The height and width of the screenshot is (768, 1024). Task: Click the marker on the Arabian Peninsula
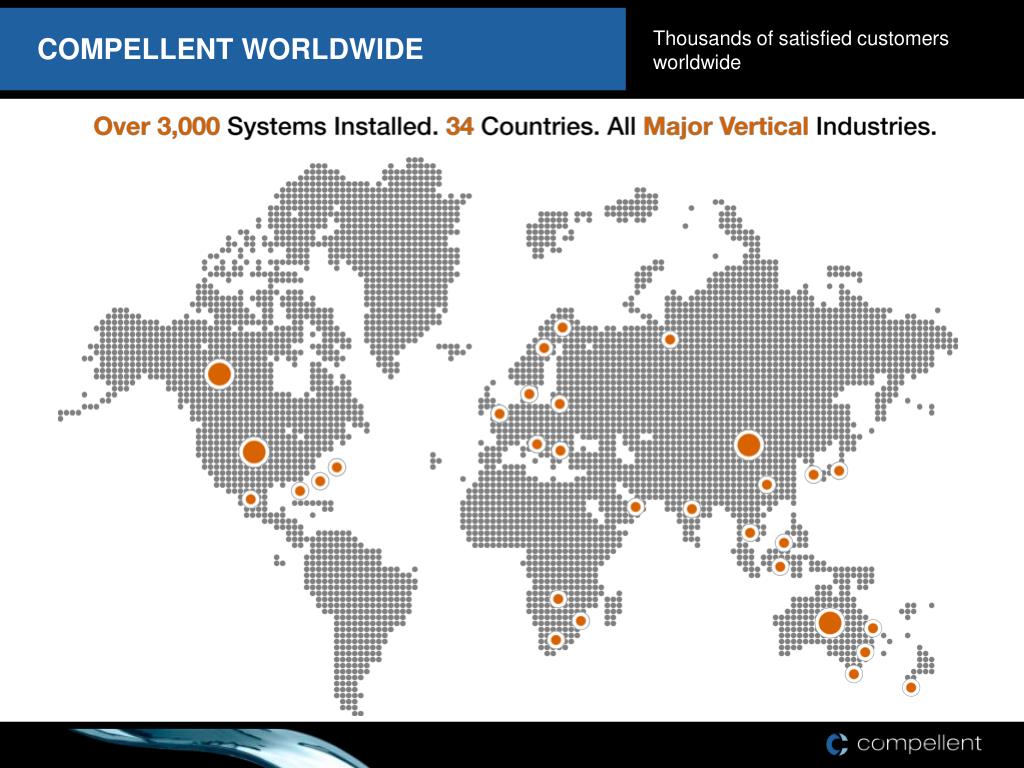point(635,507)
